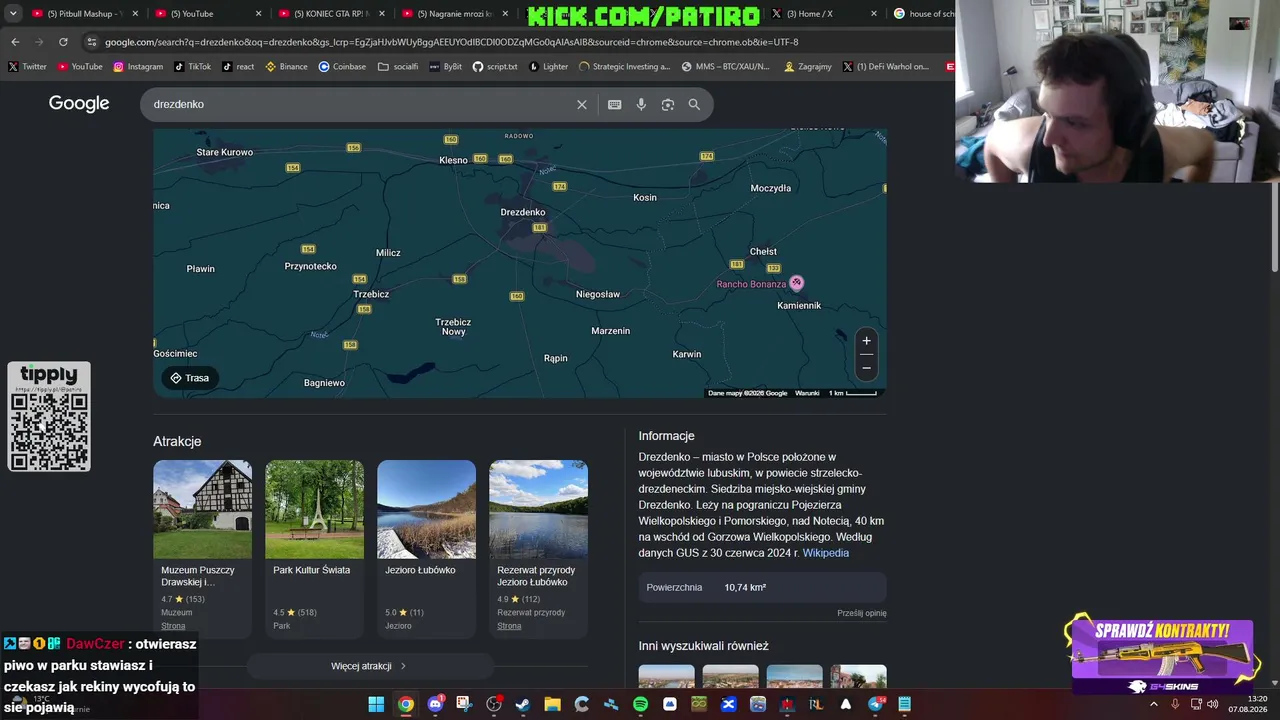
Task: Open Steam from the taskbar
Action: point(522,704)
